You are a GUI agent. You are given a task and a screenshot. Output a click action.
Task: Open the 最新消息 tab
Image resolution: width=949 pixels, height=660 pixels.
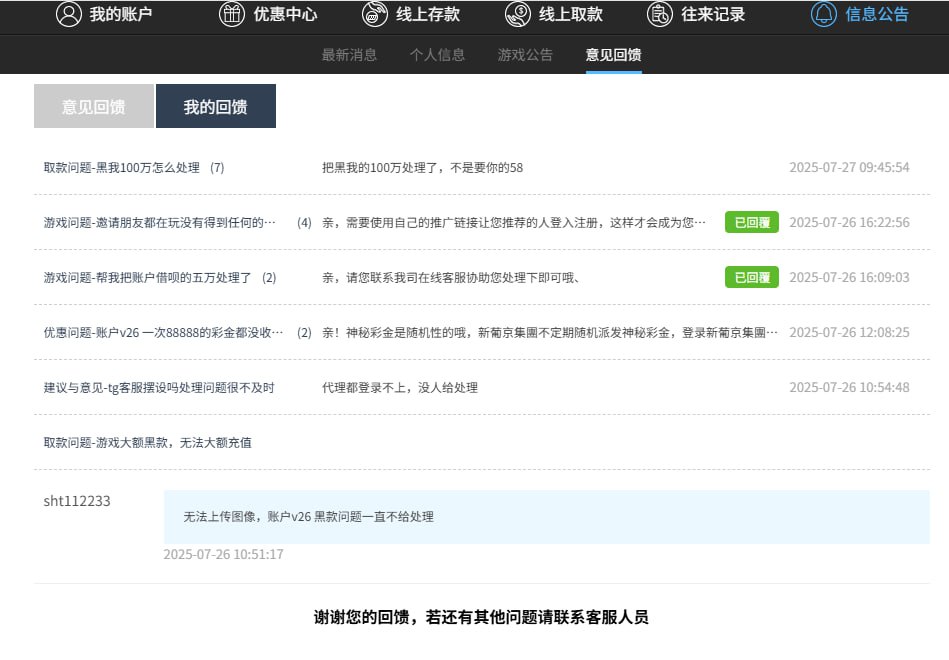coord(349,55)
